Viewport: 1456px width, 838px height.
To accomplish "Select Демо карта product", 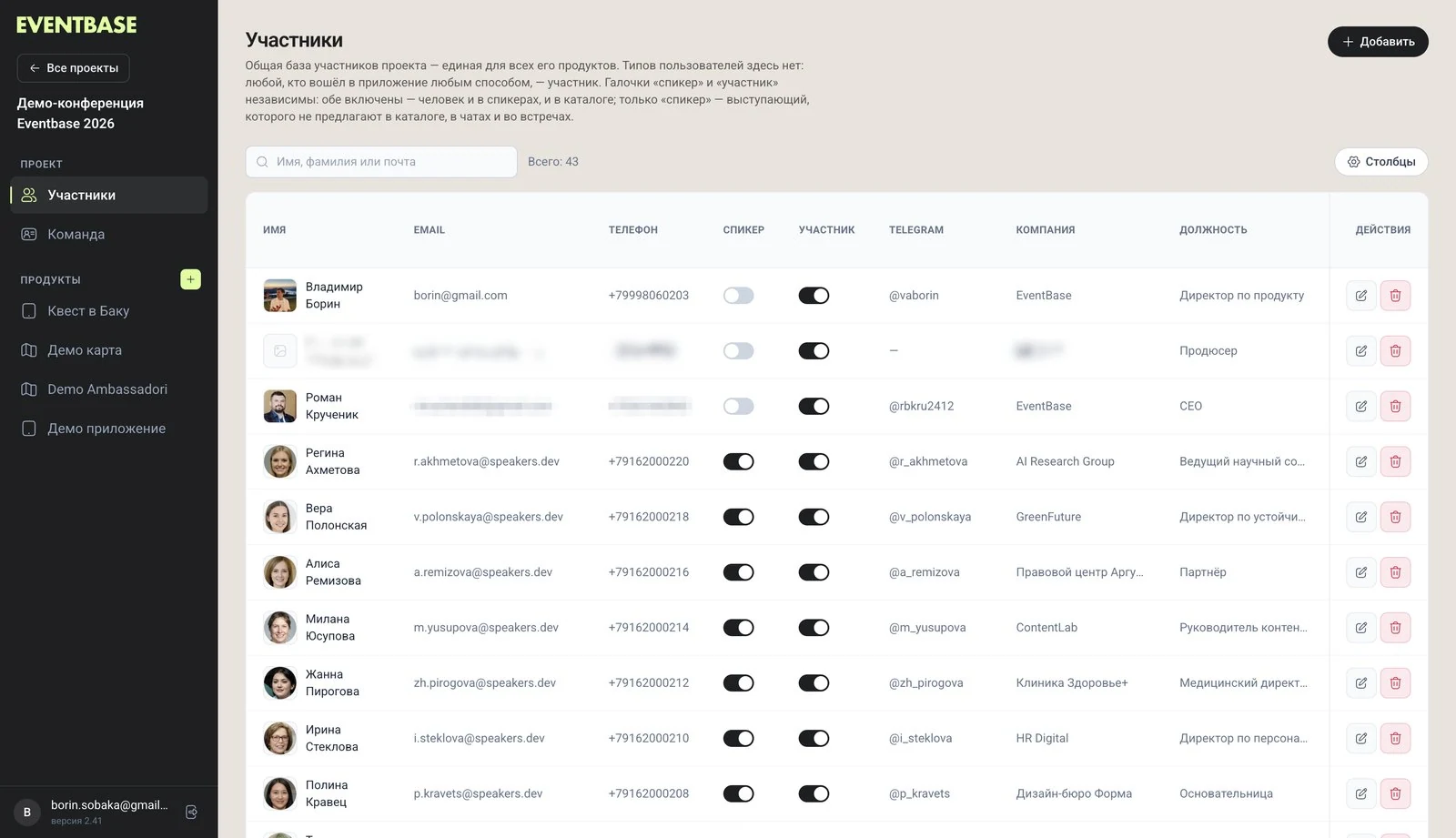I will pos(109,350).
